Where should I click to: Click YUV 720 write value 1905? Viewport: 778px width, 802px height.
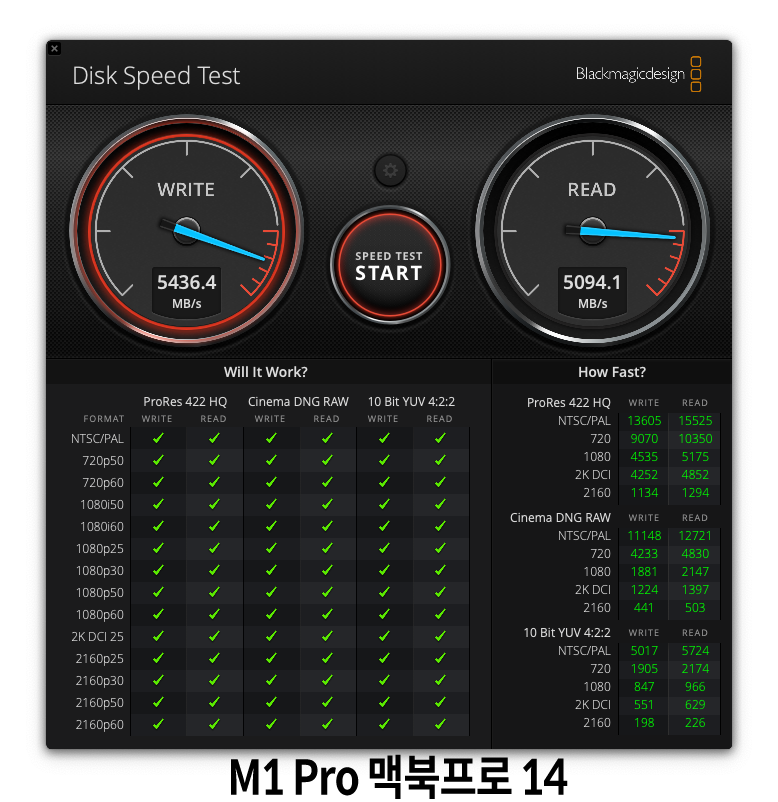coord(644,669)
